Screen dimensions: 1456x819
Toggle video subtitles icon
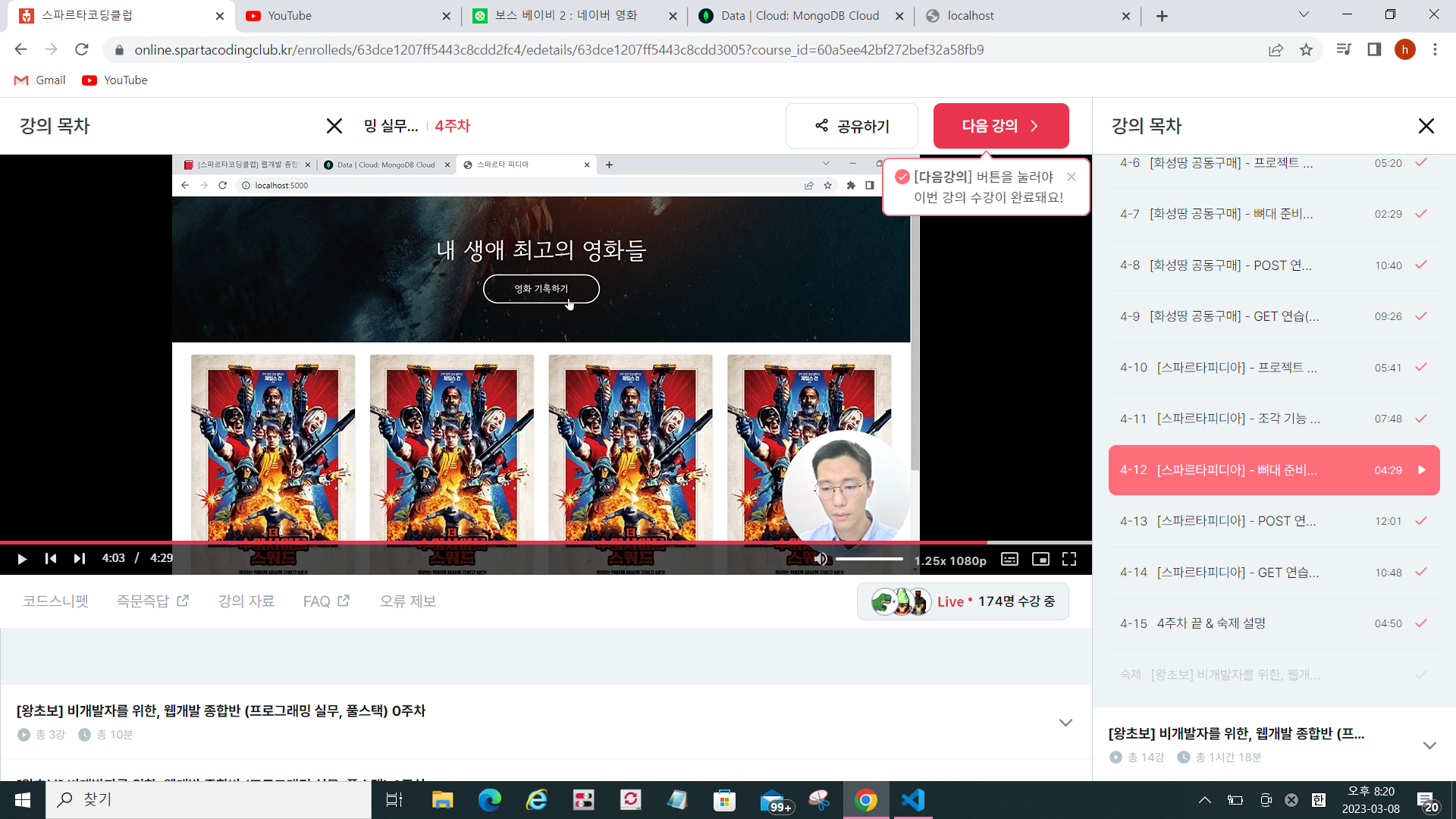pos(1009,559)
